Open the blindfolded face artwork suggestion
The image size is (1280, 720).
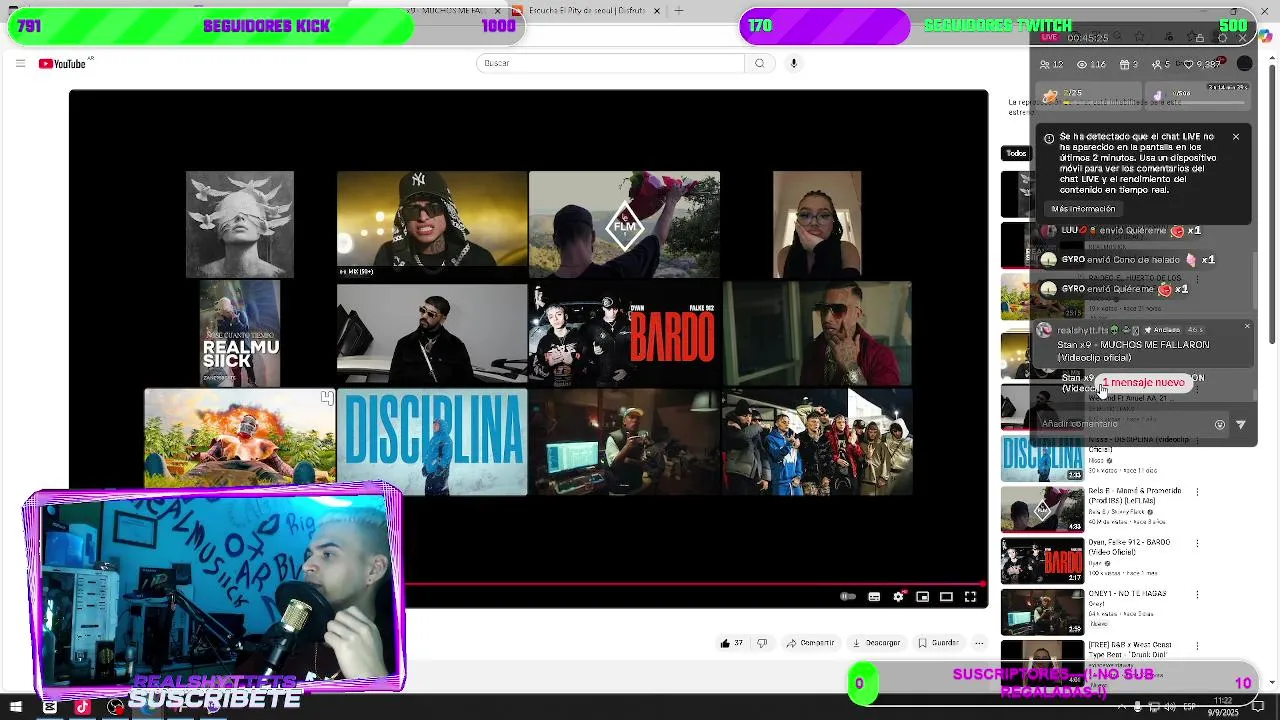point(240,224)
